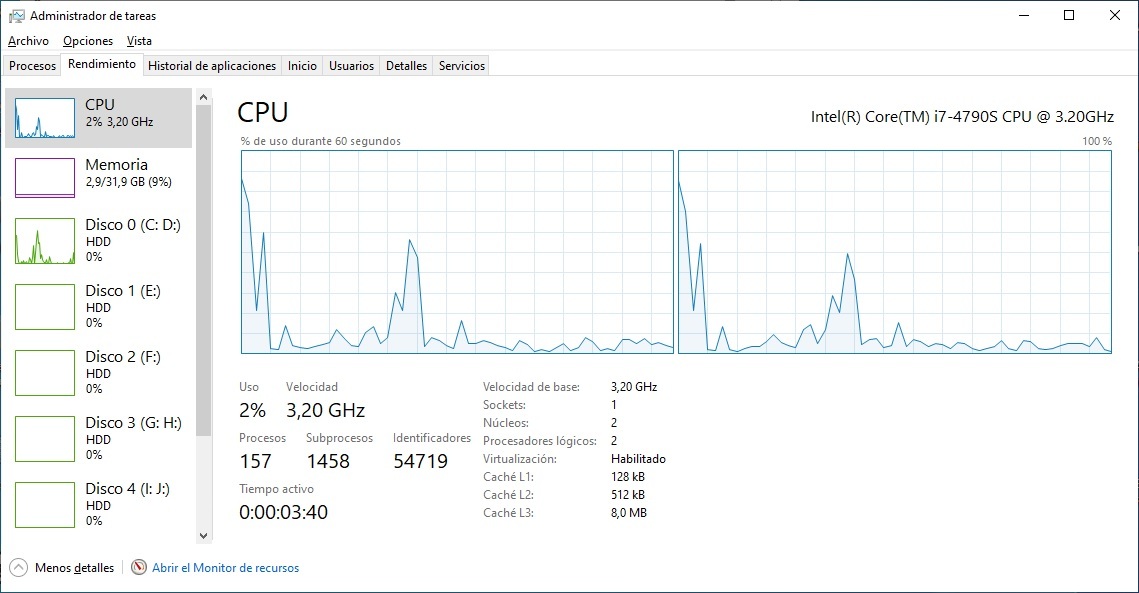The height and width of the screenshot is (593, 1139).
Task: Click the Task Manager title bar icon
Action: (16, 16)
